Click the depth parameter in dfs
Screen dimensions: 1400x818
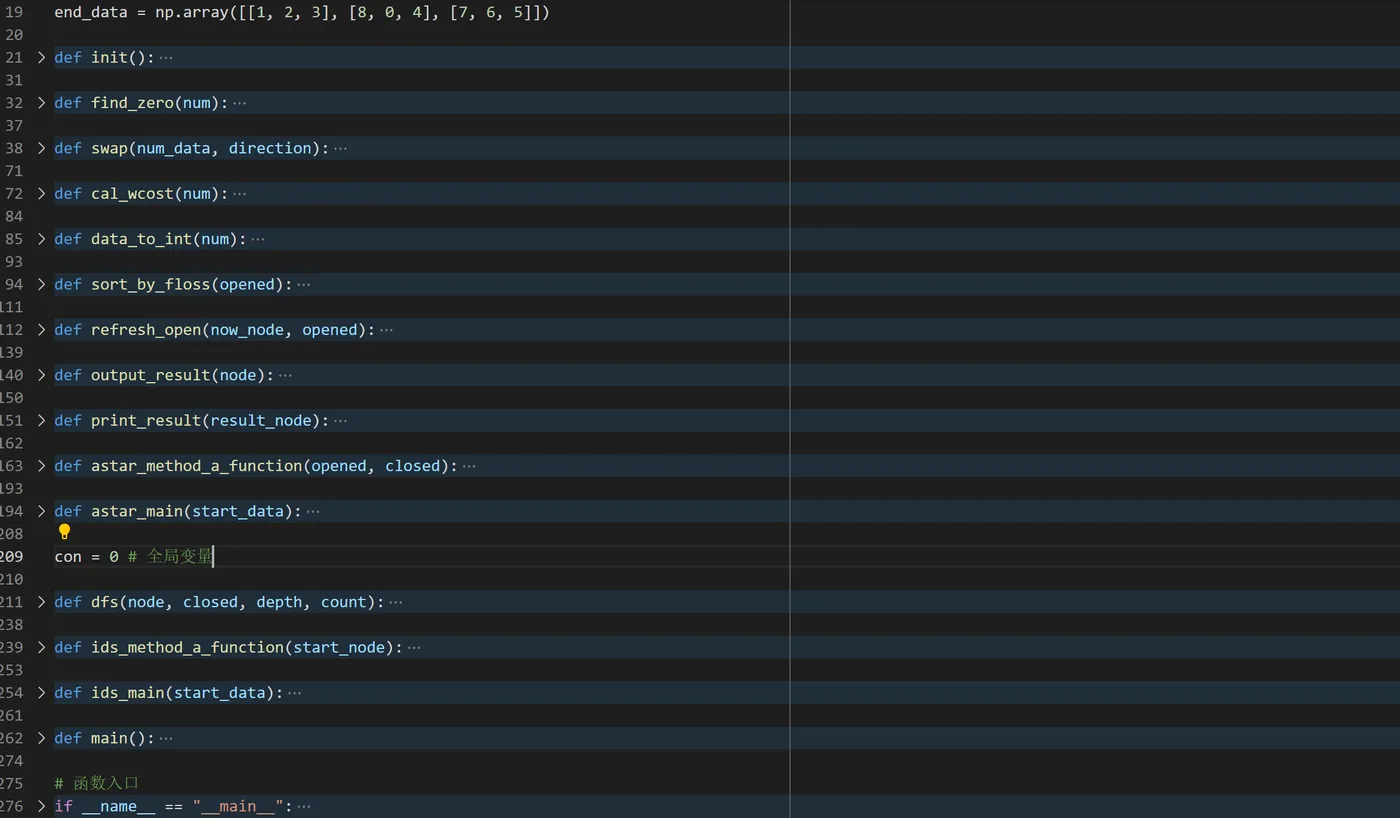click(279, 602)
